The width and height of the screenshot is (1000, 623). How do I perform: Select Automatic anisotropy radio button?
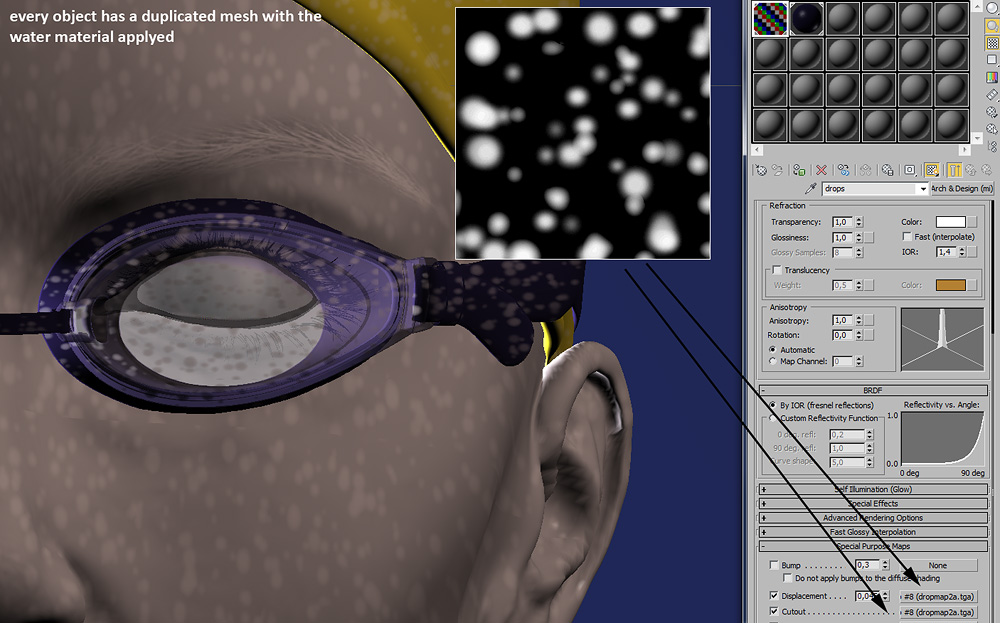[x=773, y=349]
